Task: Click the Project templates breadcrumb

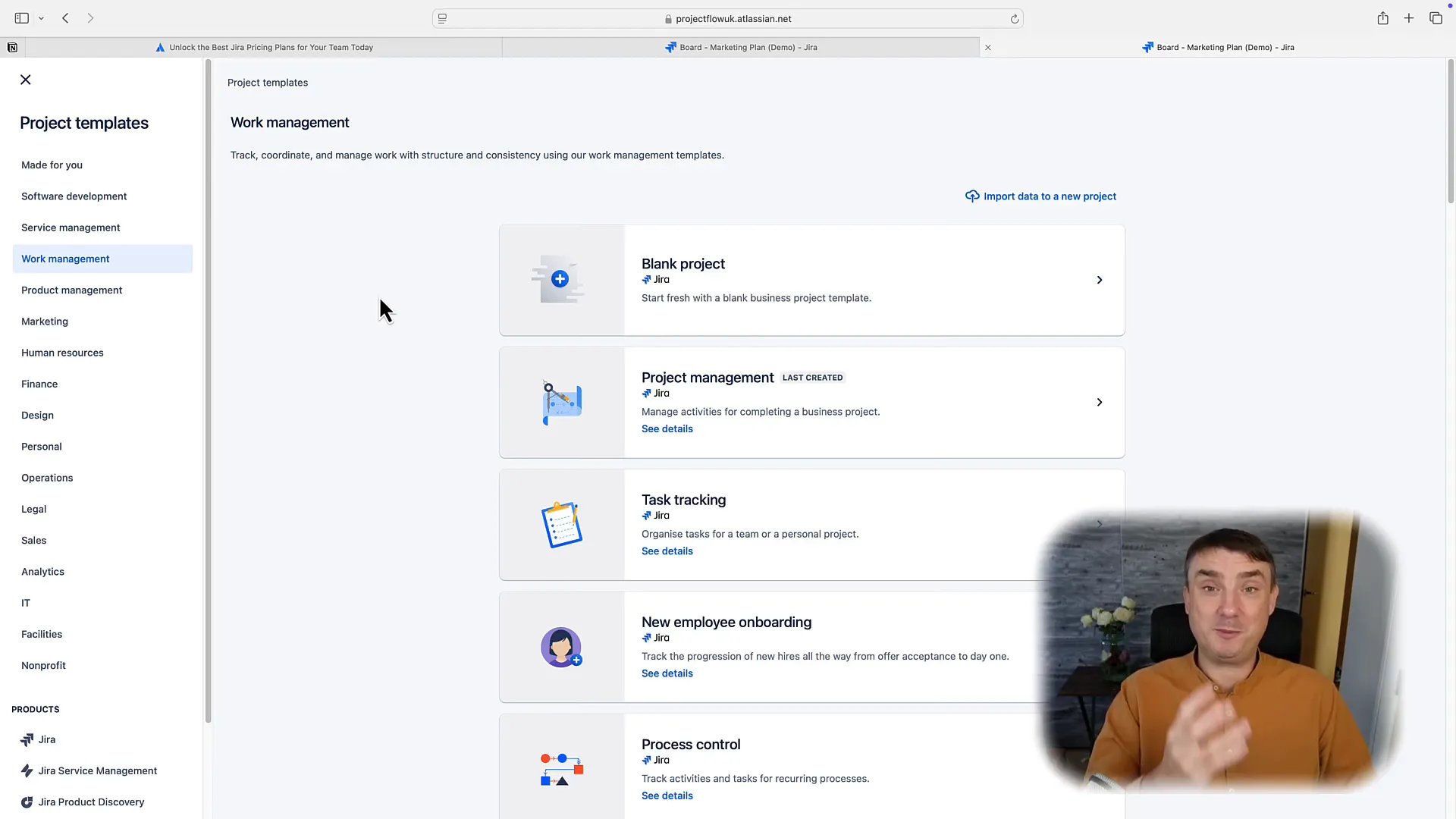Action: [268, 83]
